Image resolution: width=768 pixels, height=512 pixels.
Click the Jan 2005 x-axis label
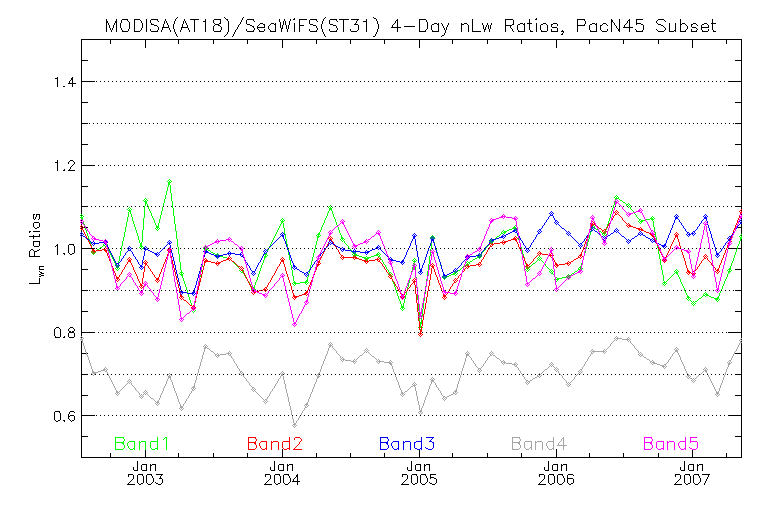(419, 473)
